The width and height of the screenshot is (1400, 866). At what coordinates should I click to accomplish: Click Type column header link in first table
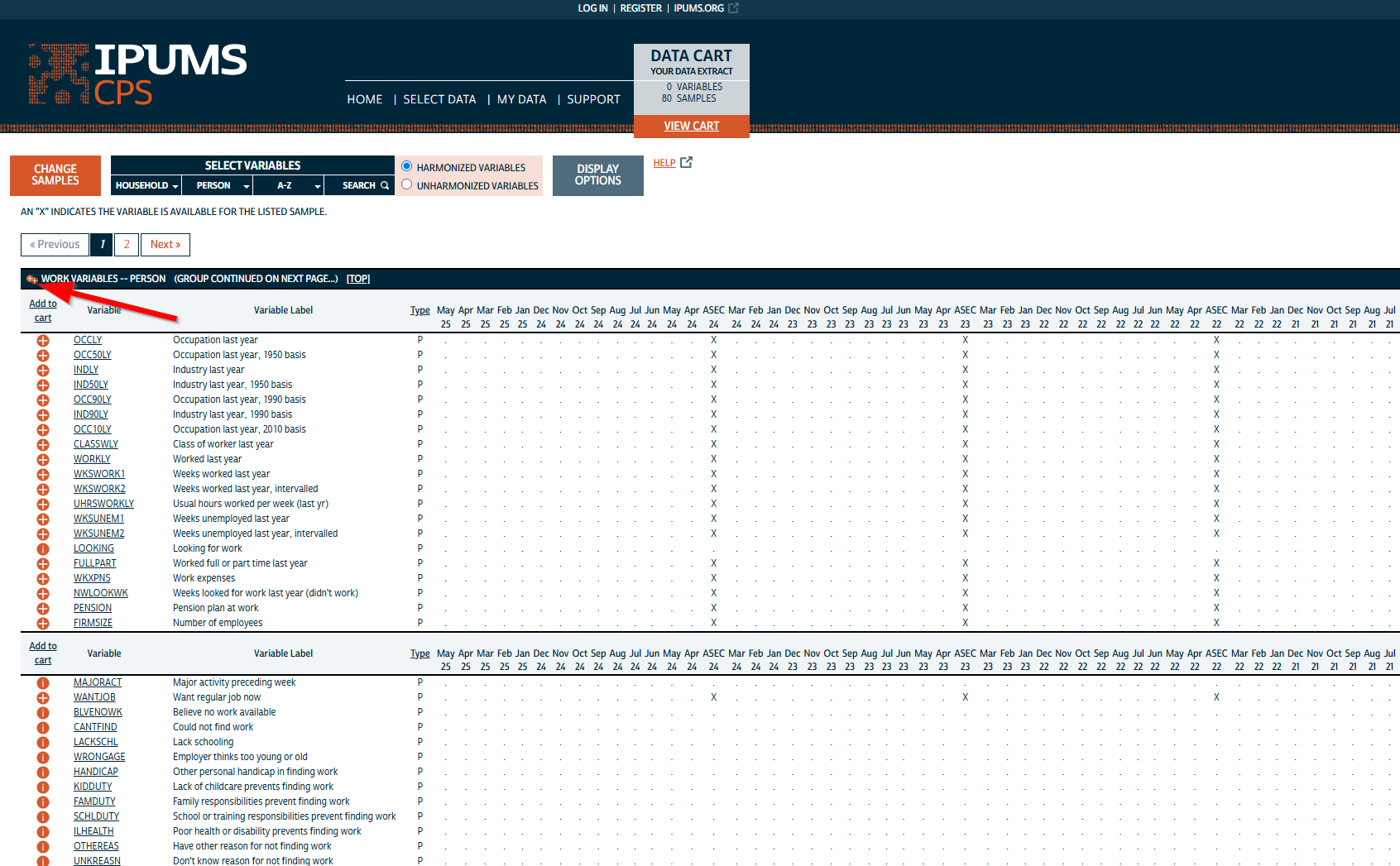(x=420, y=310)
